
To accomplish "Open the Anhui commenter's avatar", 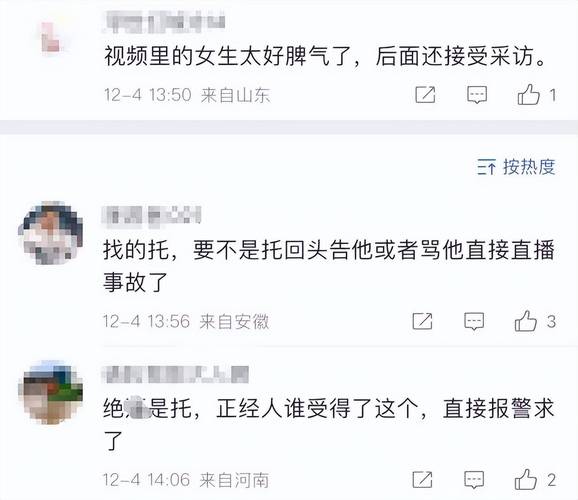I will [x=51, y=233].
